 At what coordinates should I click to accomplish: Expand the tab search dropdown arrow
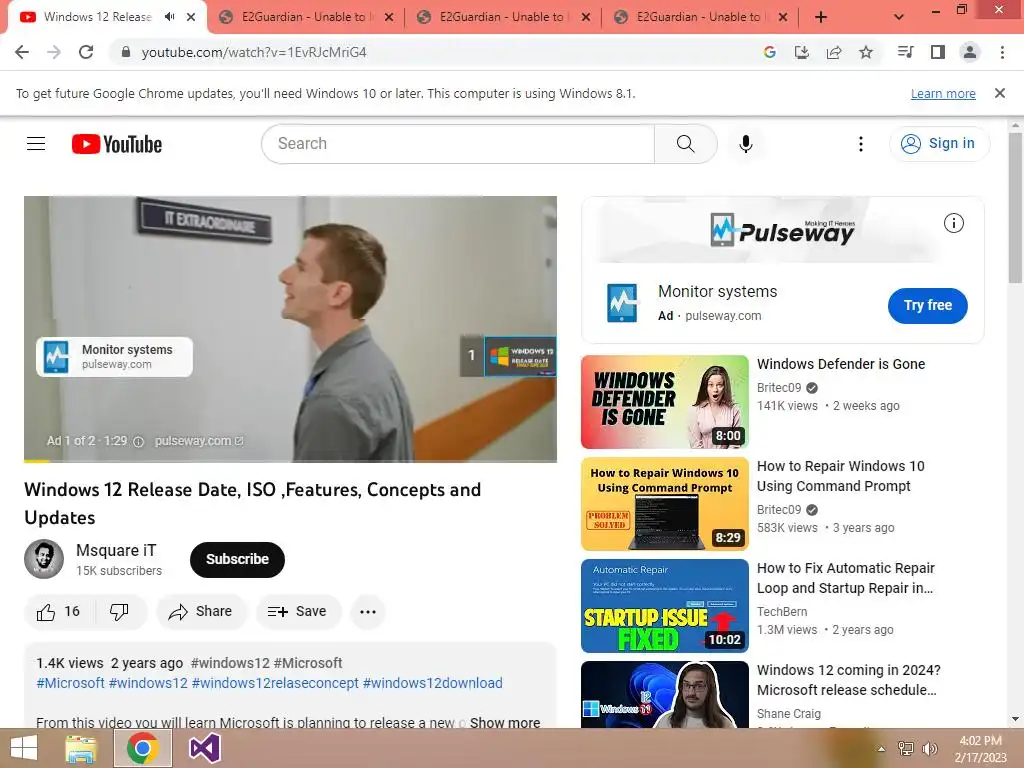coord(899,18)
